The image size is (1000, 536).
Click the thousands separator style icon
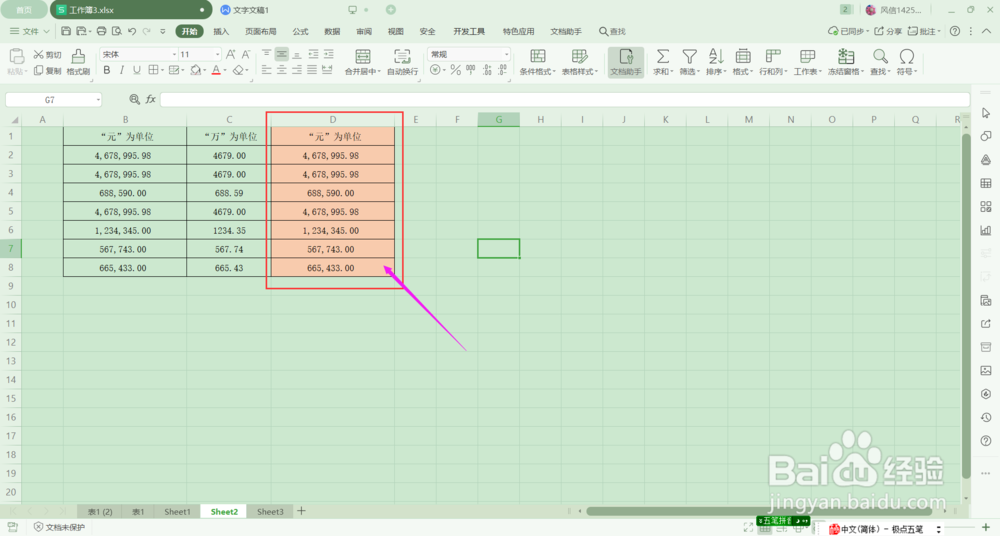[471, 70]
